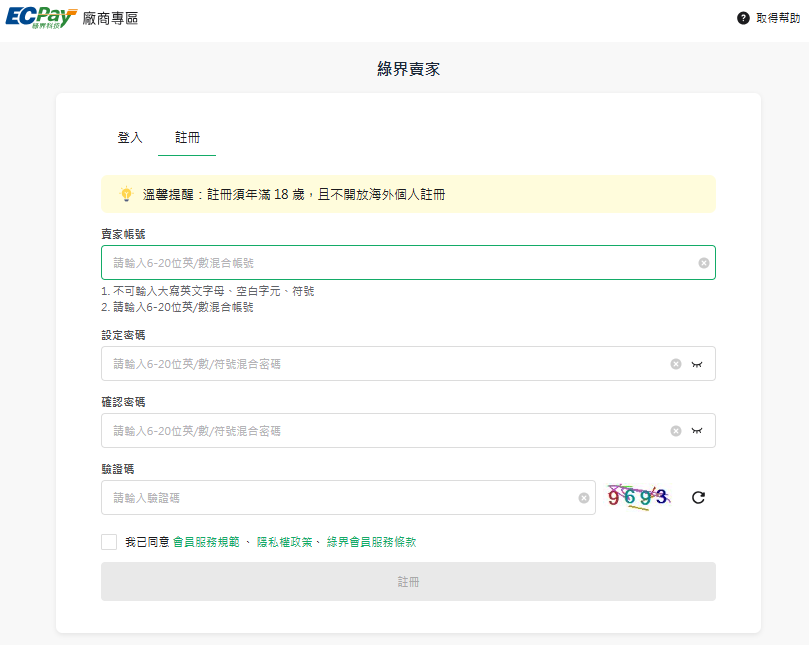Screen dimensions: 809x645
Task: Click the help question mark icon
Action: pos(743,18)
